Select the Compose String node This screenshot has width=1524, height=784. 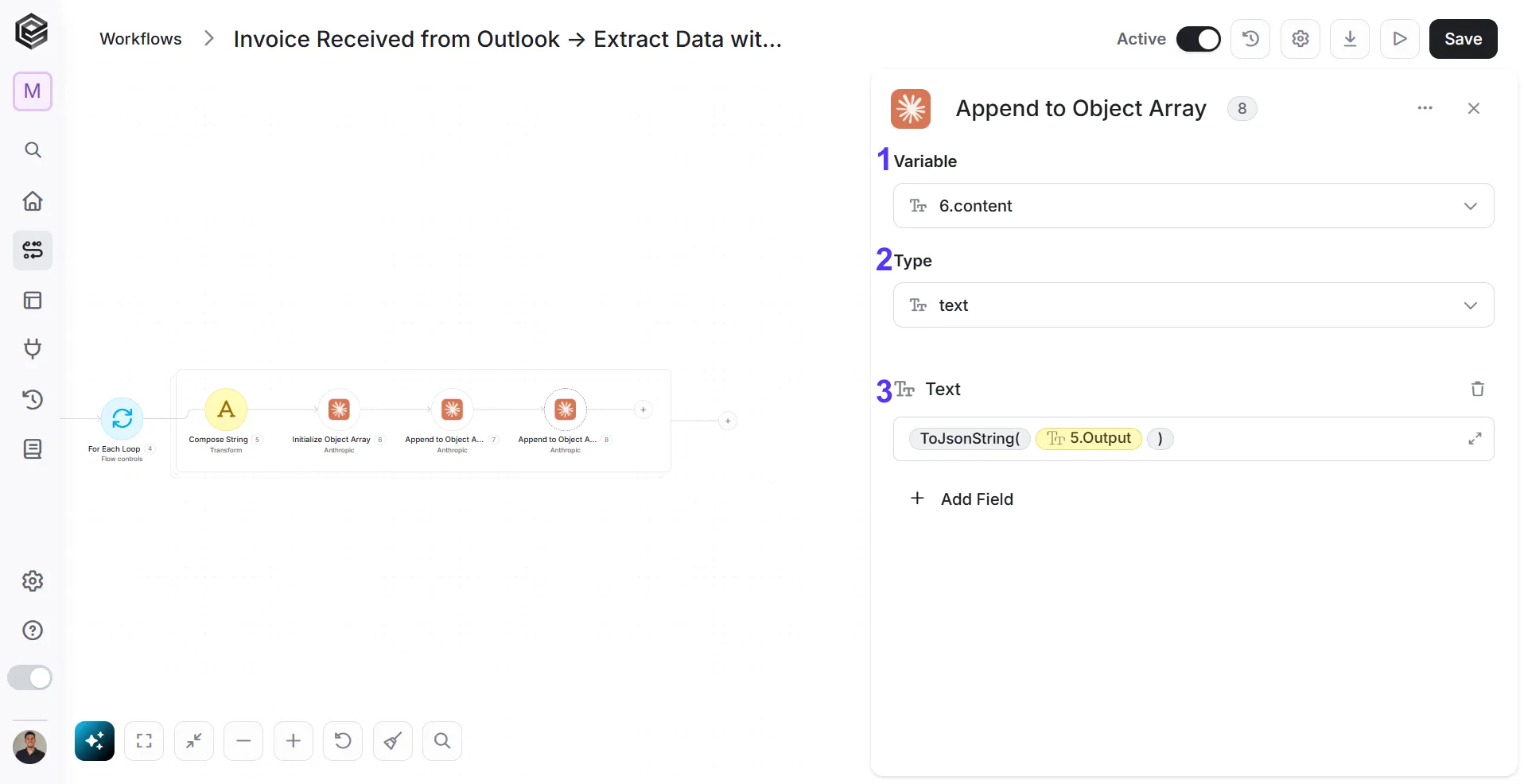click(x=226, y=409)
